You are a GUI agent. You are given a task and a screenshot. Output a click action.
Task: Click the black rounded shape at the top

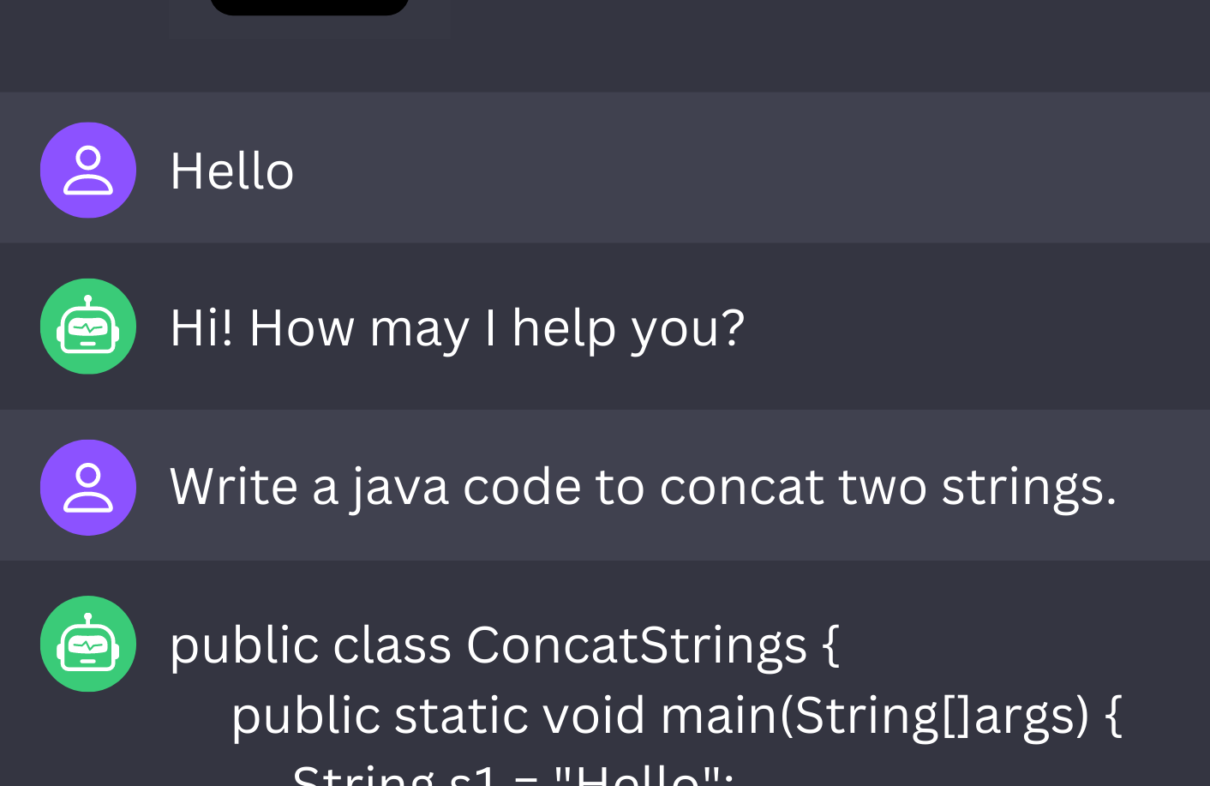[x=309, y=7]
